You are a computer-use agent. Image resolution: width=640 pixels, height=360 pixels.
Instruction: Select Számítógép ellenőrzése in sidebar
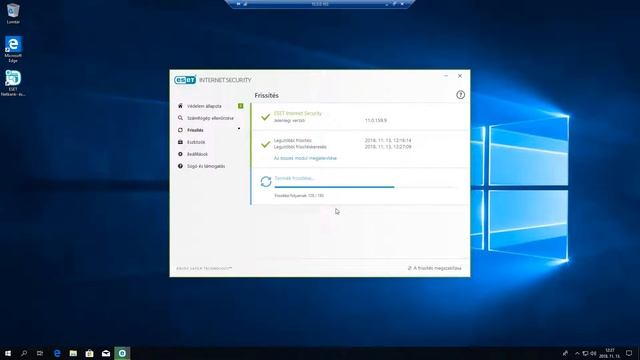210,118
